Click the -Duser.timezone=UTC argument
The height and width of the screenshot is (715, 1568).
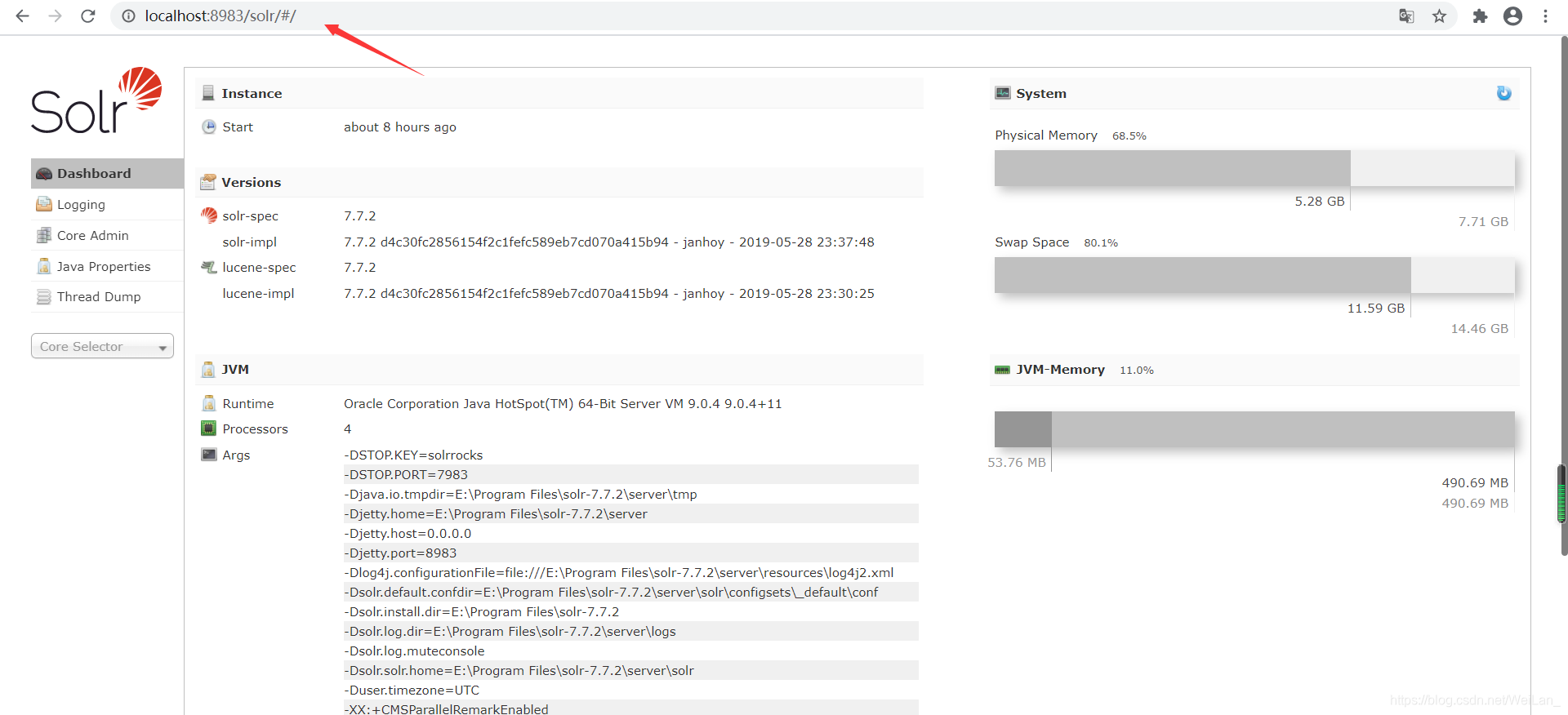412,690
